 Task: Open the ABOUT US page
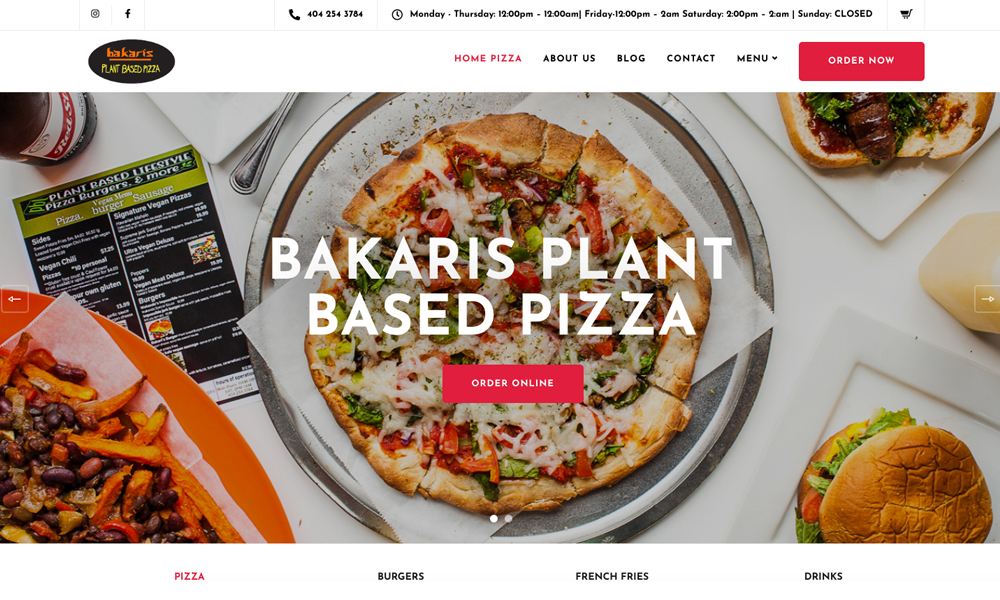point(569,58)
